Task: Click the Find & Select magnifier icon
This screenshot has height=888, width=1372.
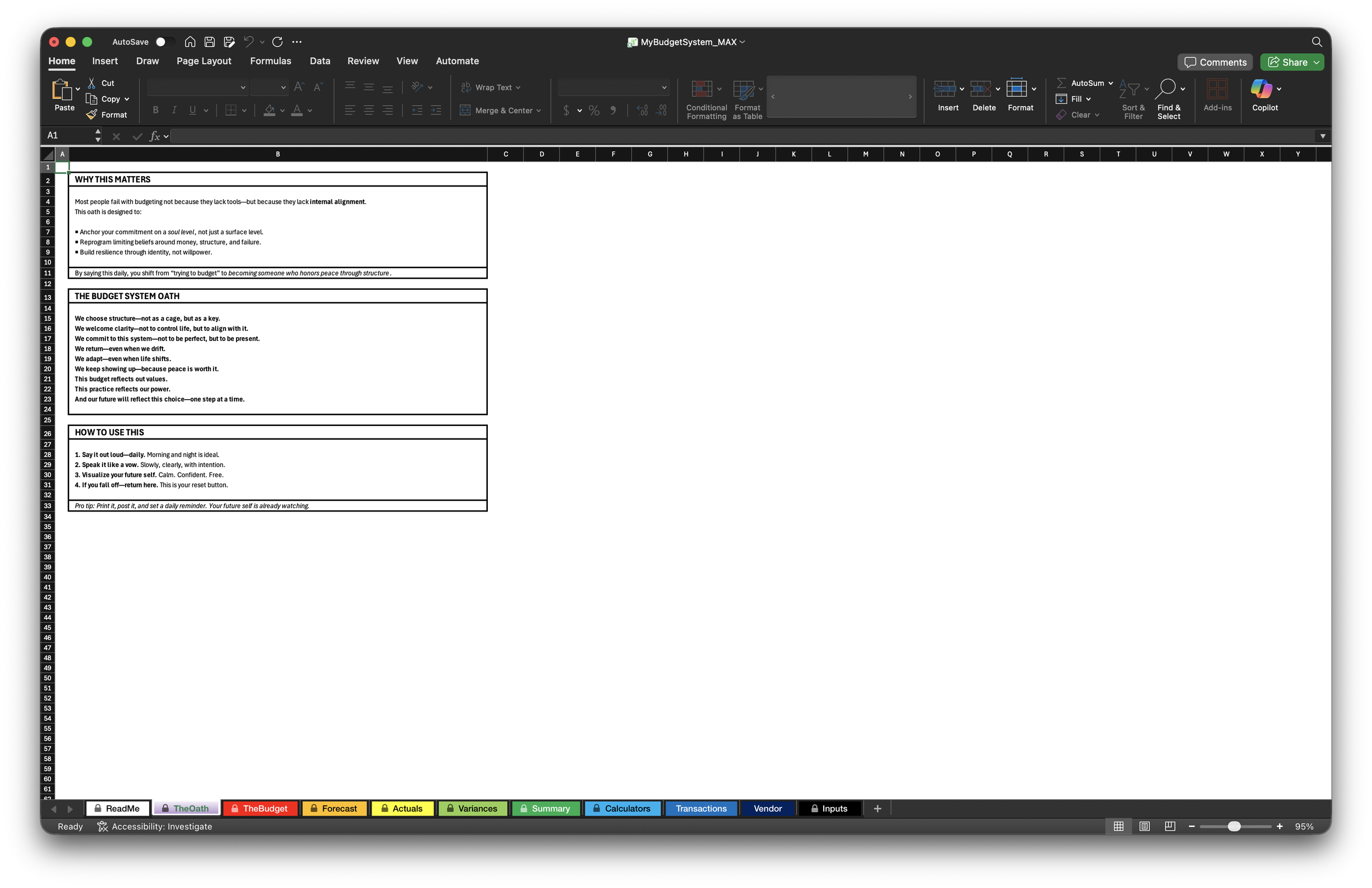Action: (x=1166, y=89)
